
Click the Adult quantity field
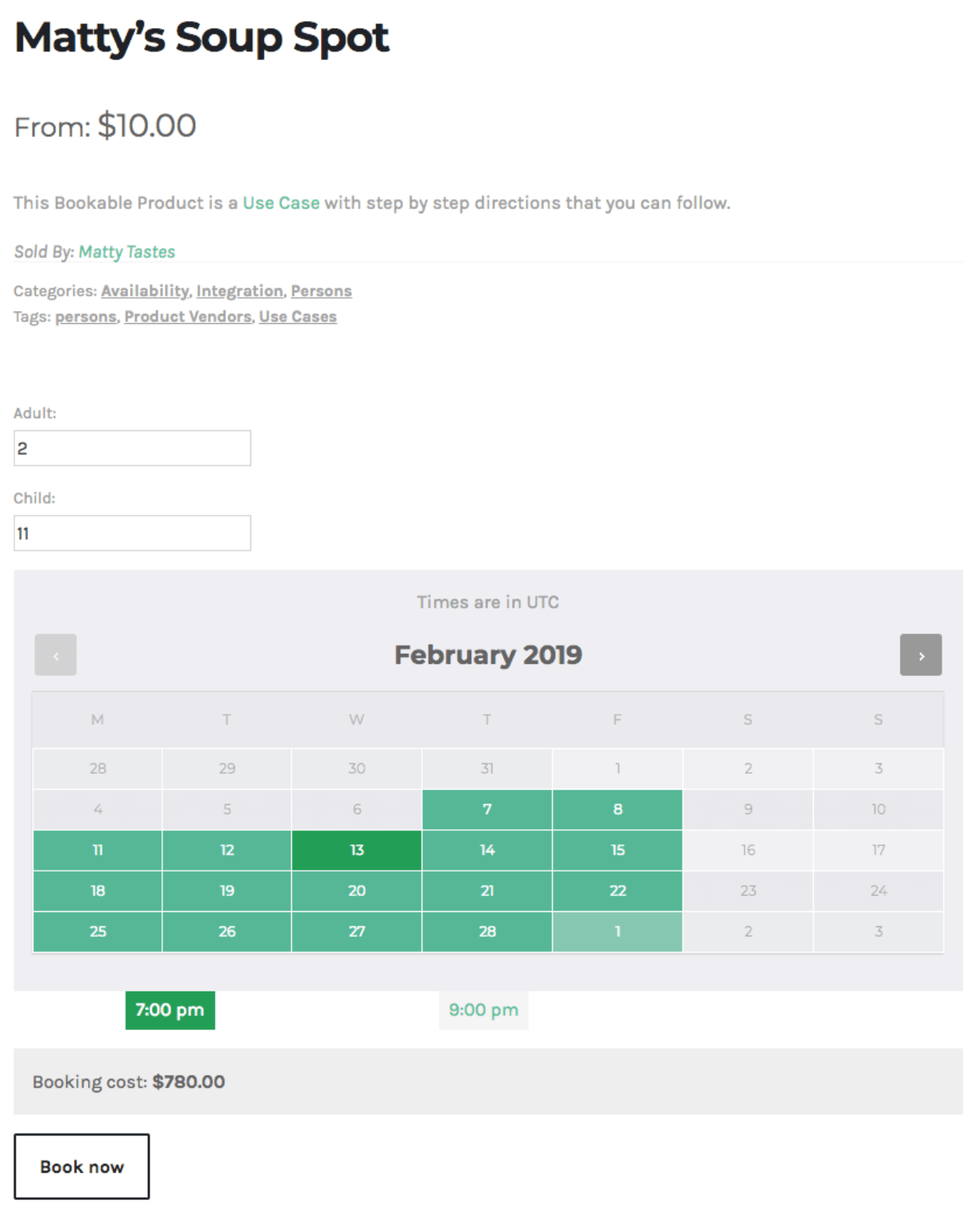click(x=132, y=448)
